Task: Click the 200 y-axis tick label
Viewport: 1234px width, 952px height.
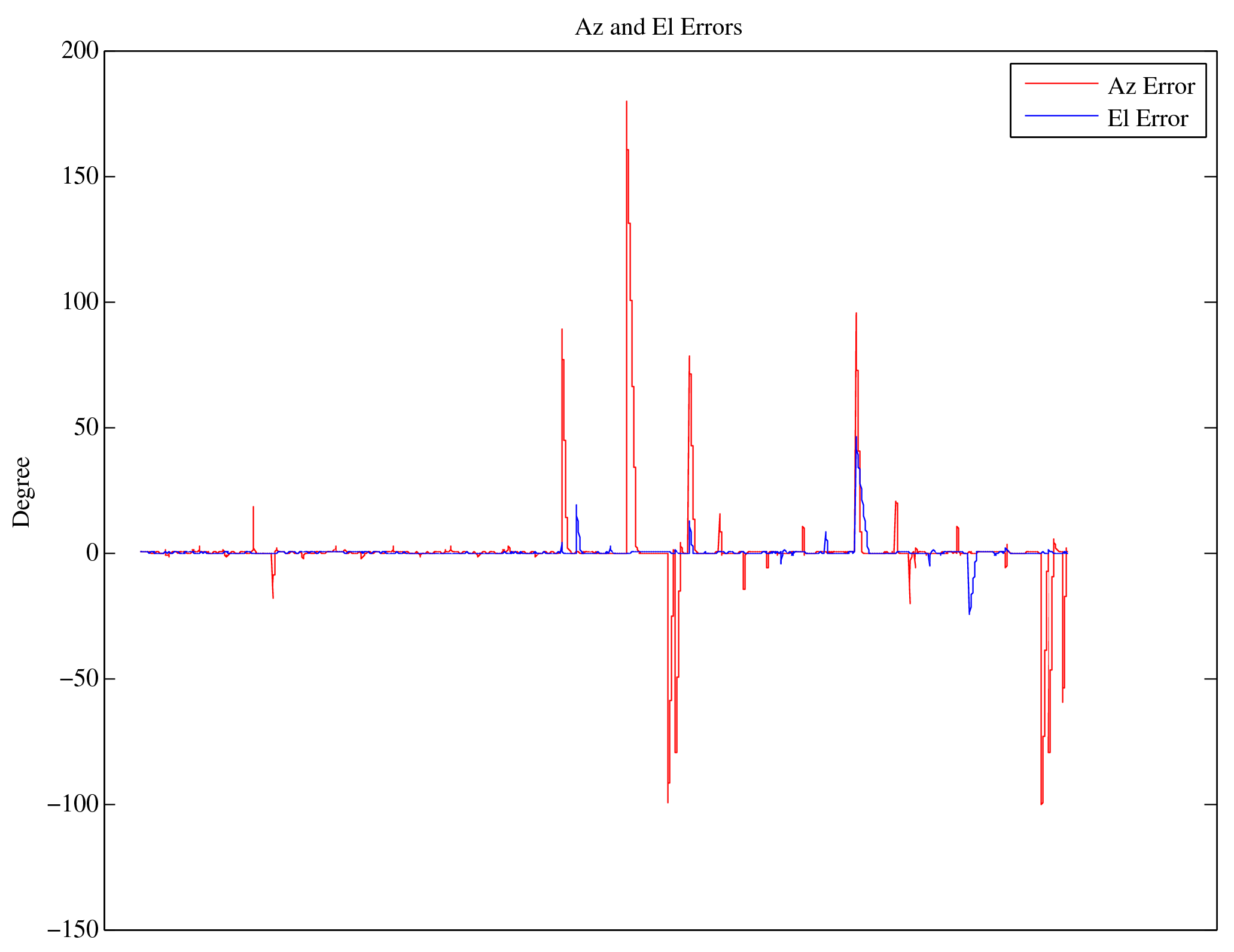Action: pyautogui.click(x=80, y=51)
